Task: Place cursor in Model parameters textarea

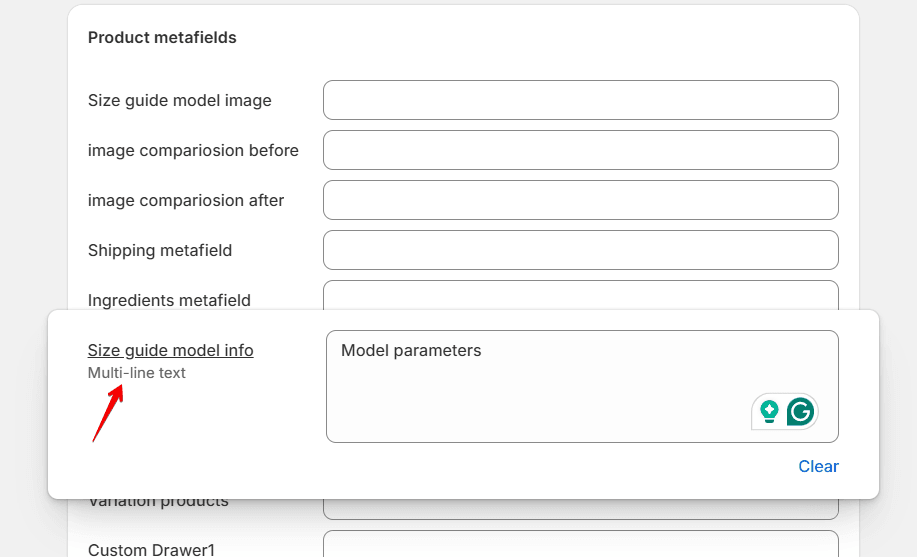Action: (x=582, y=387)
